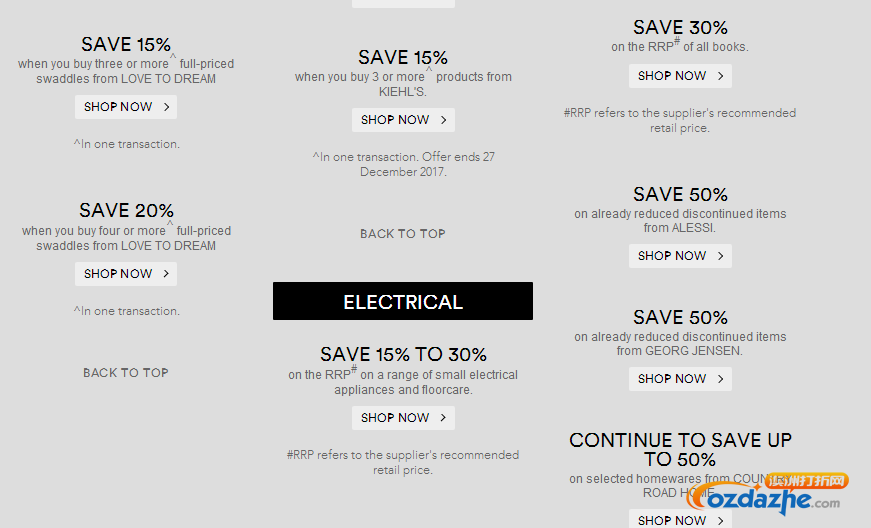Click Back To Top link below Kiehl's offer
The height and width of the screenshot is (528, 871).
click(403, 234)
